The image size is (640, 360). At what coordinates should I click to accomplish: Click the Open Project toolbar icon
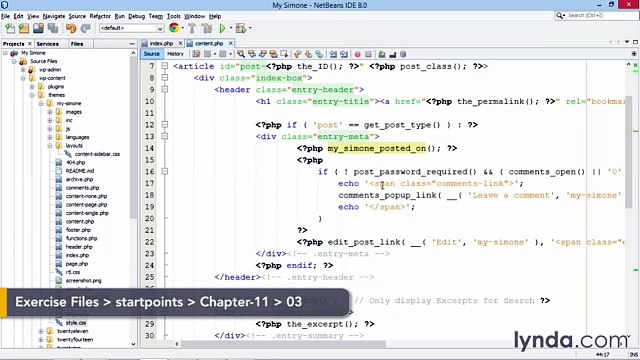click(x=38, y=28)
